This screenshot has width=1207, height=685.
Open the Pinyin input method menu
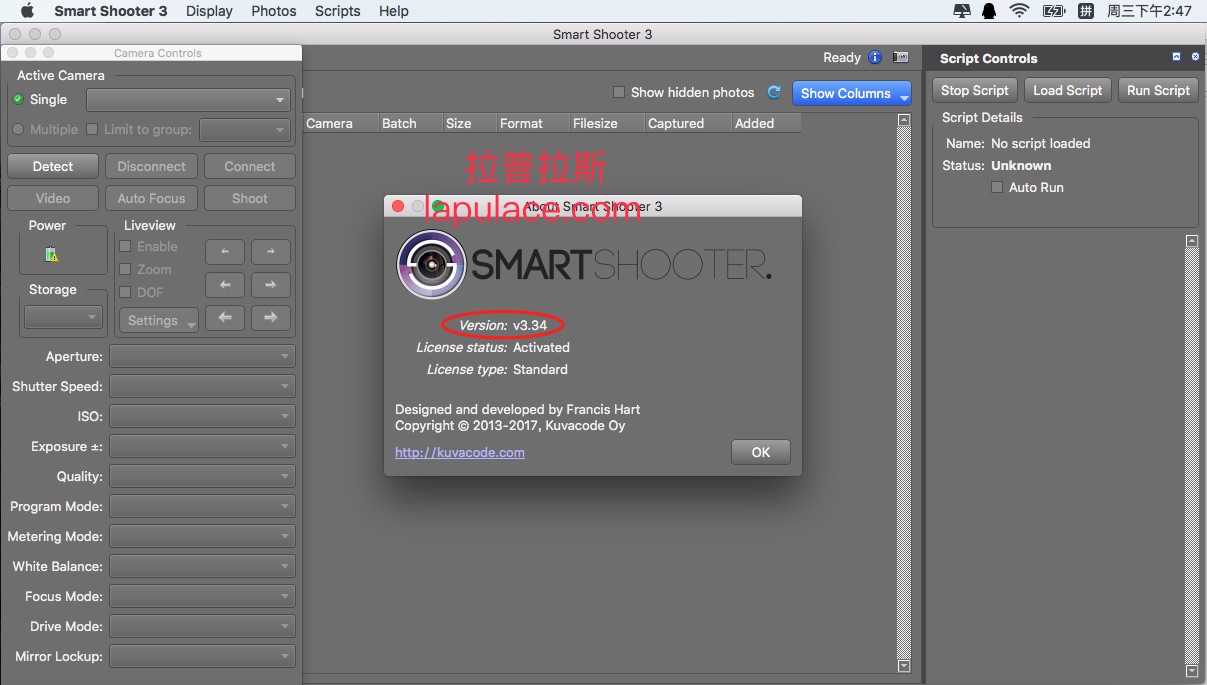coord(1086,11)
